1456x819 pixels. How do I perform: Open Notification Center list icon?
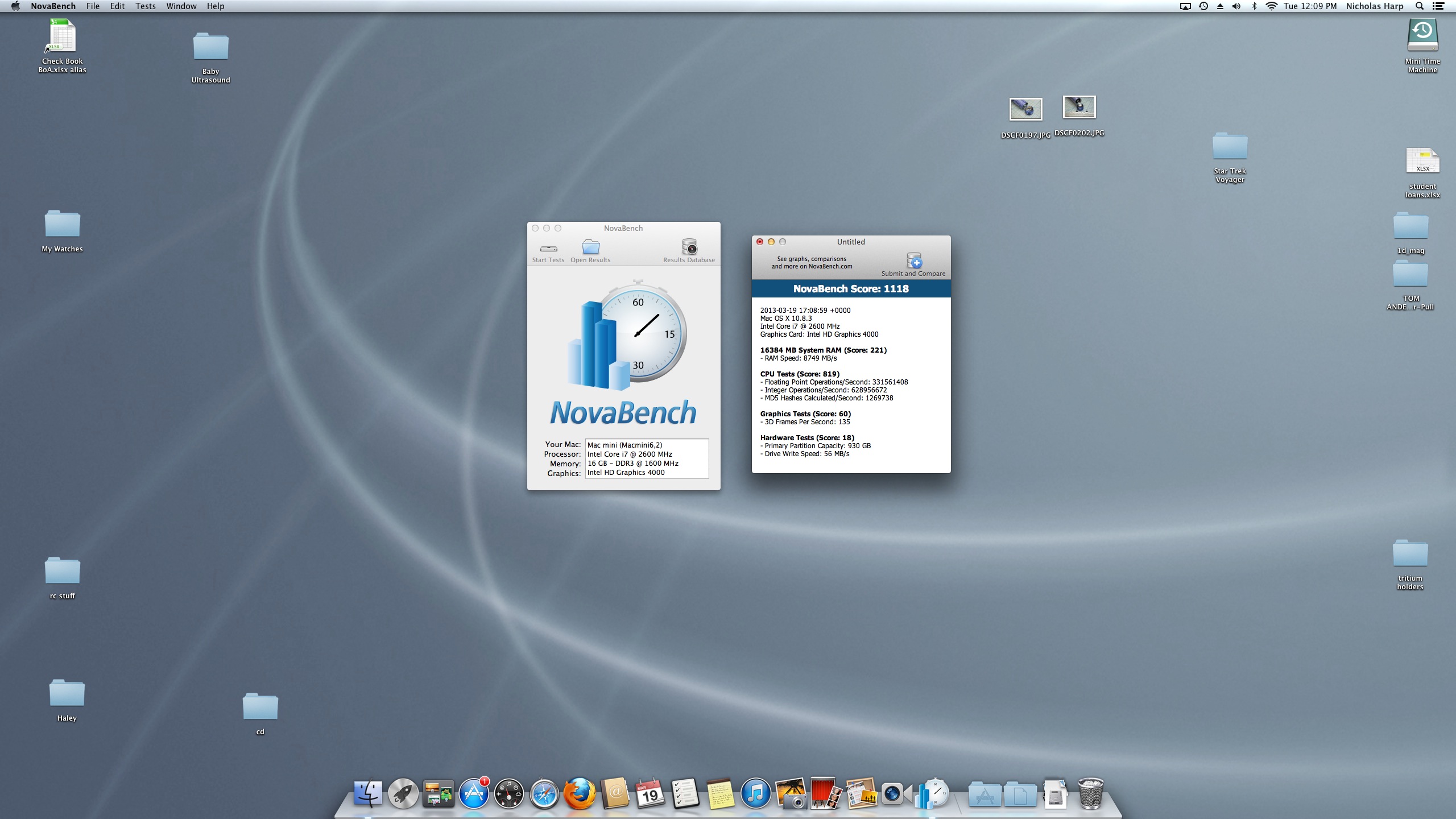pyautogui.click(x=1439, y=6)
